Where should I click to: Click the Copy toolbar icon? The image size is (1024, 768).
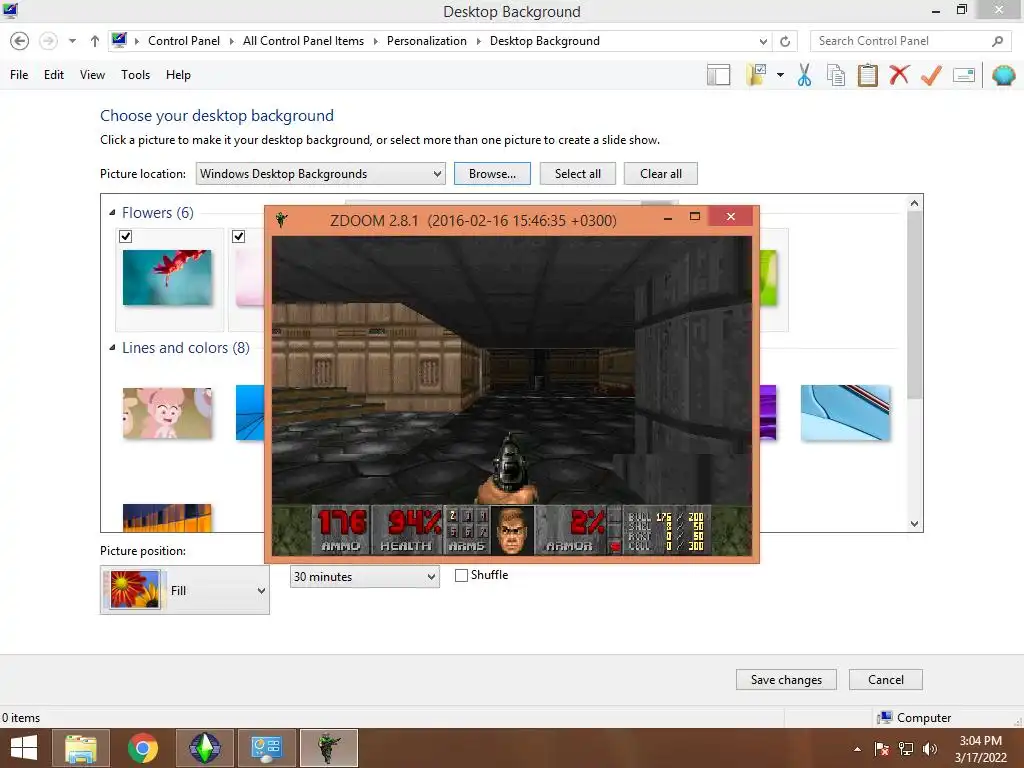[836, 75]
